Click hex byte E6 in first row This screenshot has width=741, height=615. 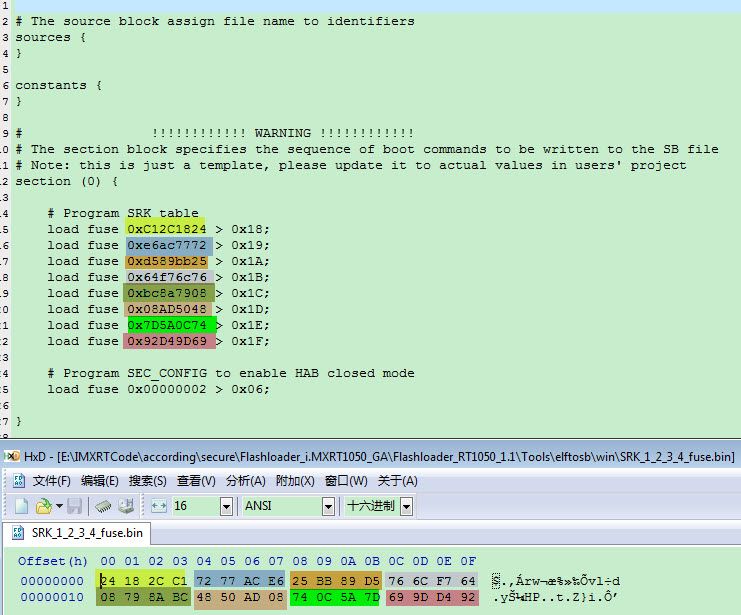(276, 581)
